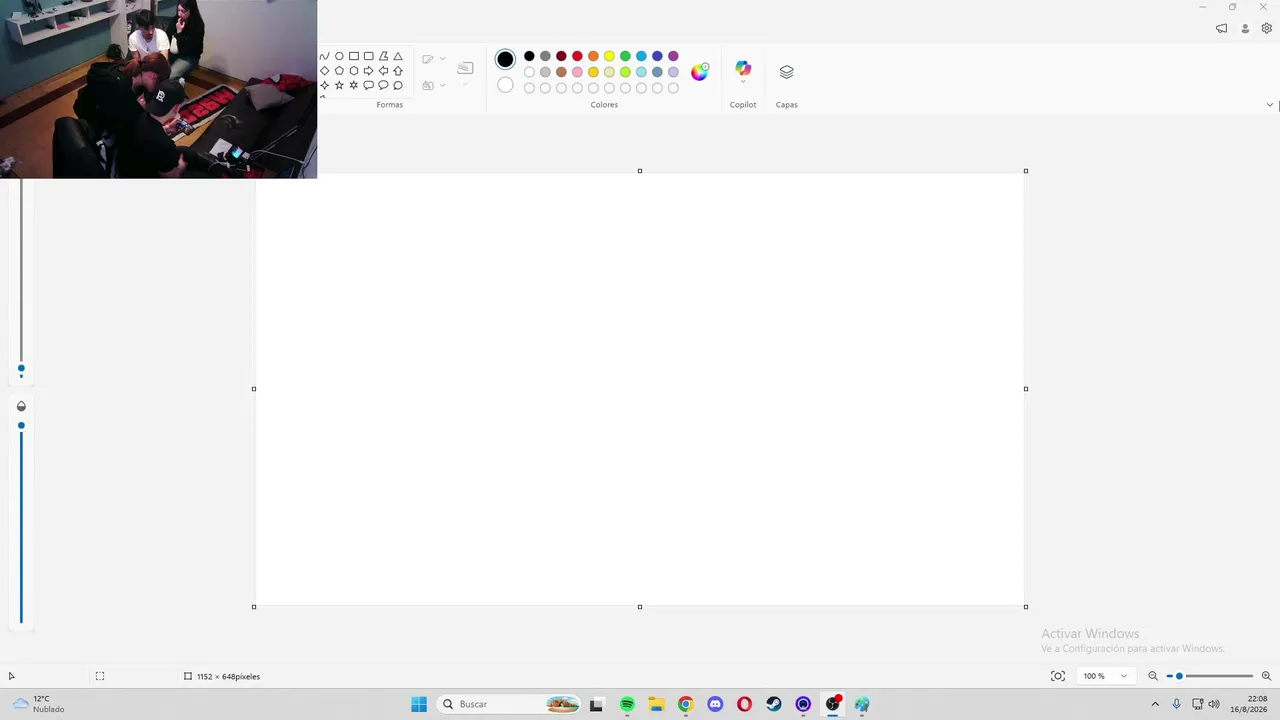
Task: Select the rounded rectangle shape
Action: click(x=369, y=57)
